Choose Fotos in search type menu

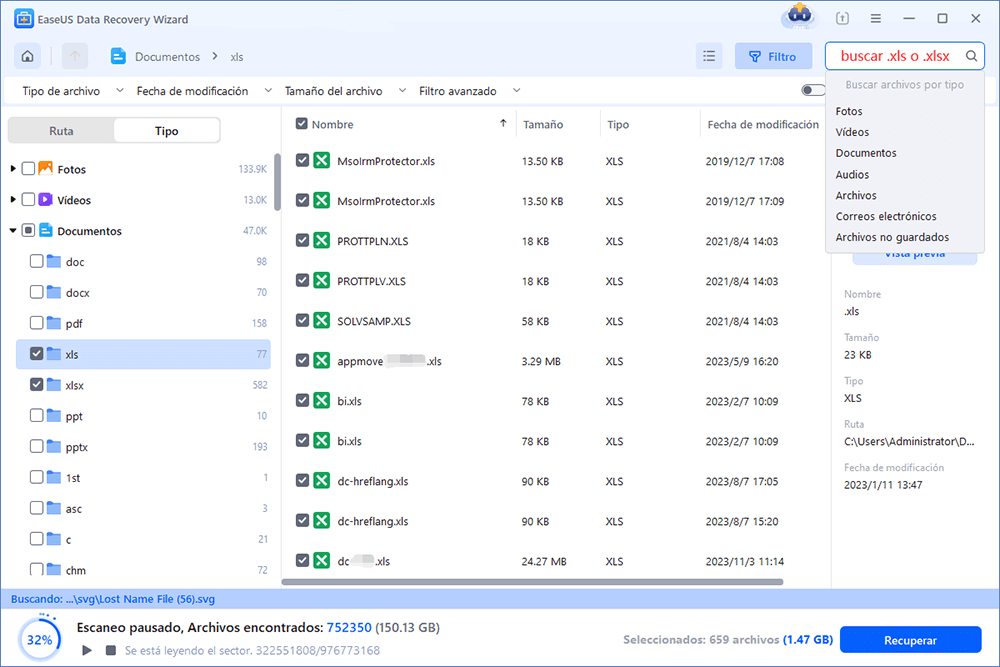pyautogui.click(x=849, y=111)
